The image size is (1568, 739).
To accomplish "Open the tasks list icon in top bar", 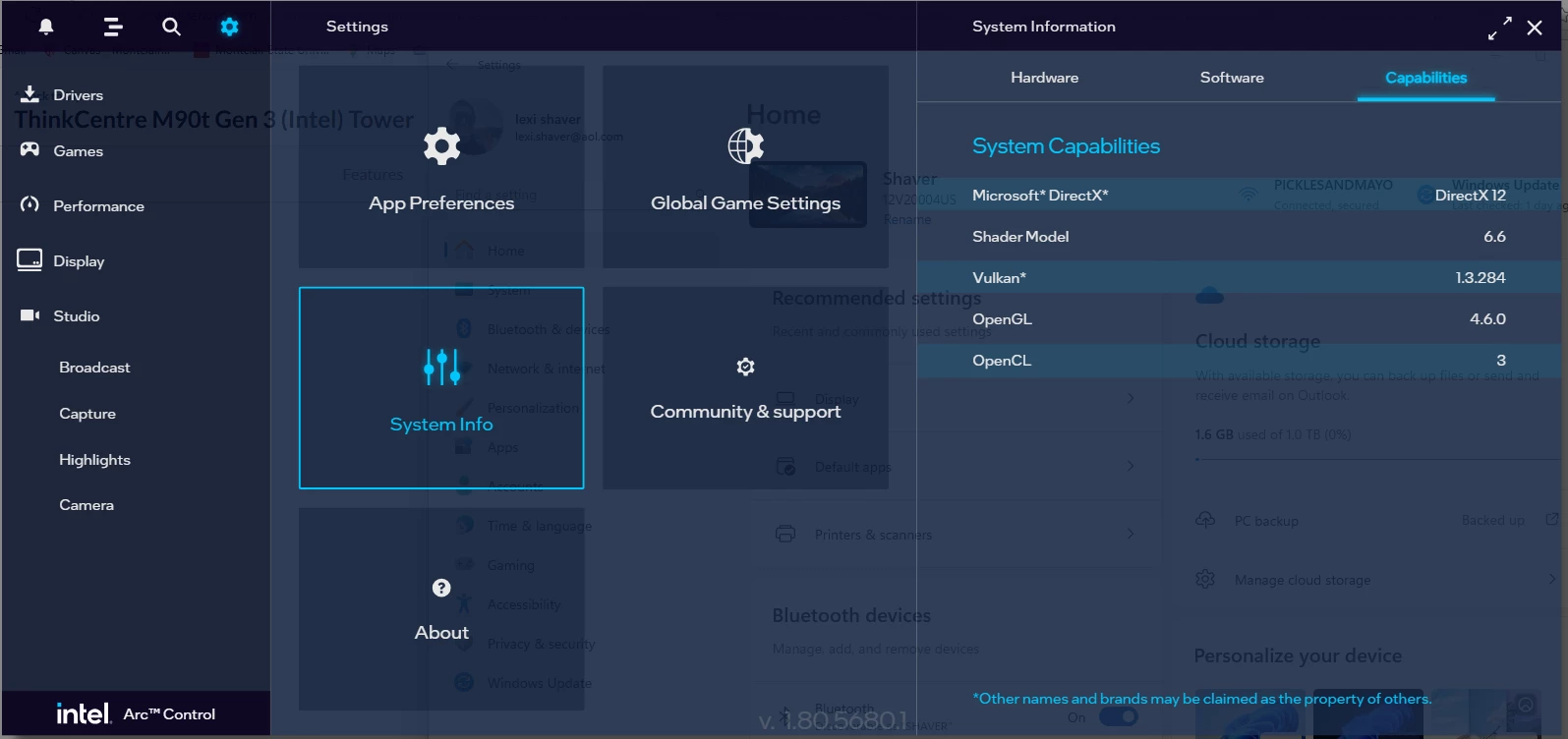I will (113, 27).
